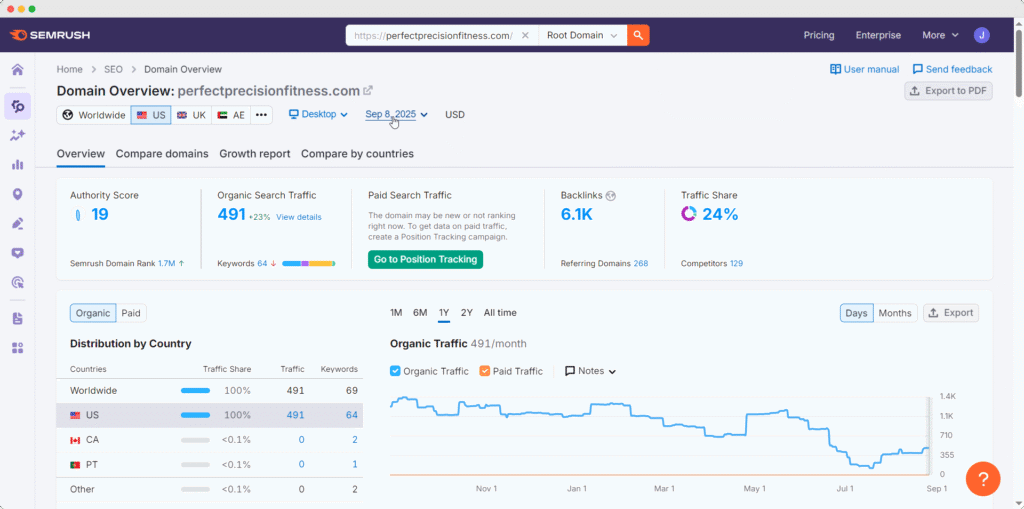
Task: Toggle the Paid Traffic checkbox
Action: 485,371
